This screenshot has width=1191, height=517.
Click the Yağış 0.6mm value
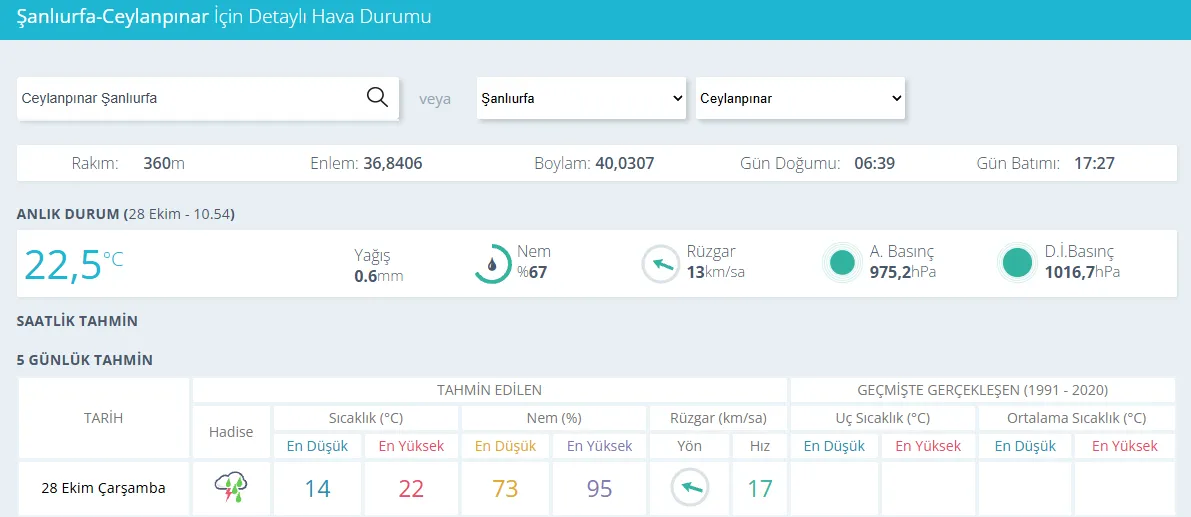[x=378, y=276]
